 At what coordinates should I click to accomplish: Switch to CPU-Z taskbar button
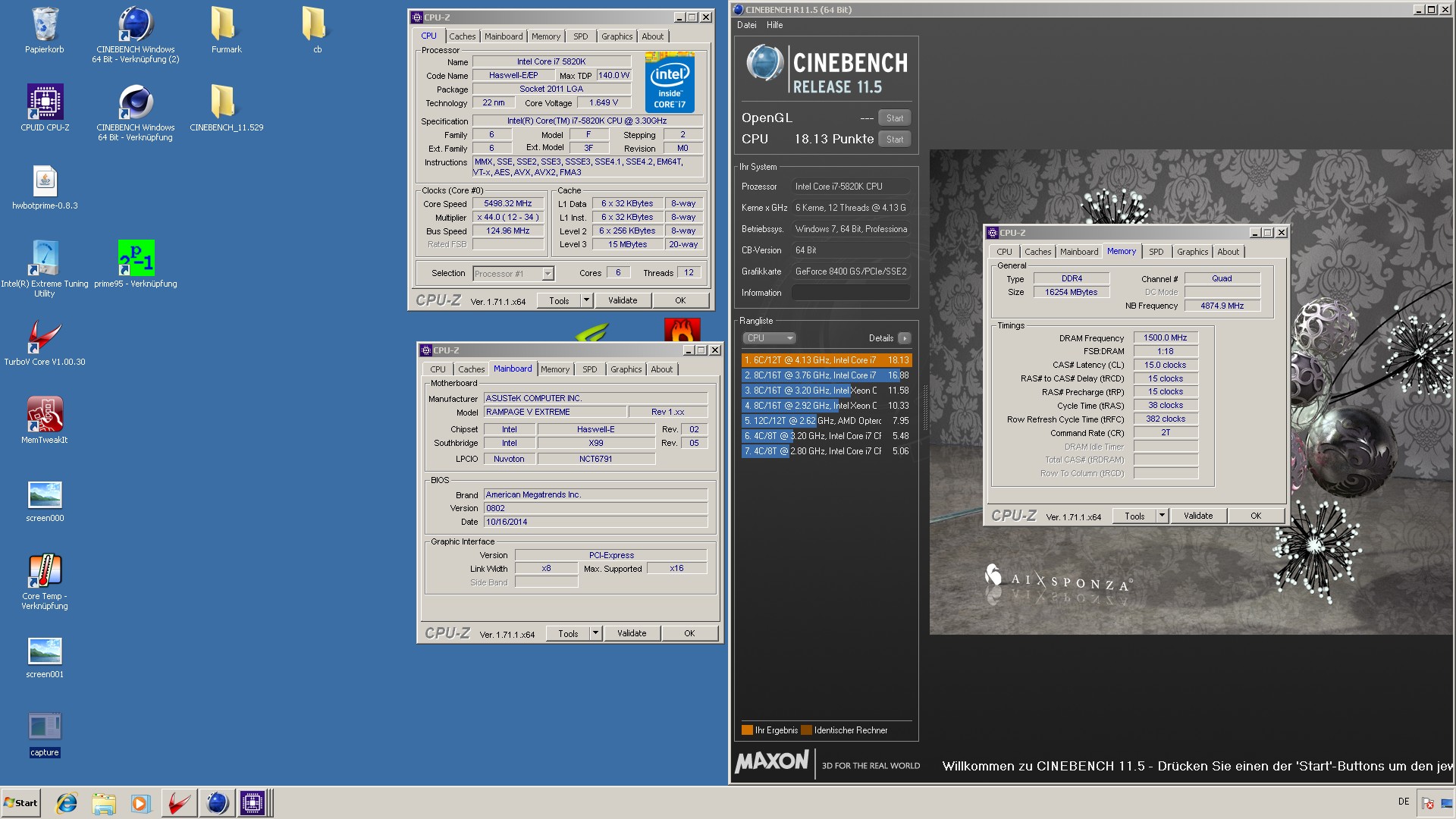(253, 802)
